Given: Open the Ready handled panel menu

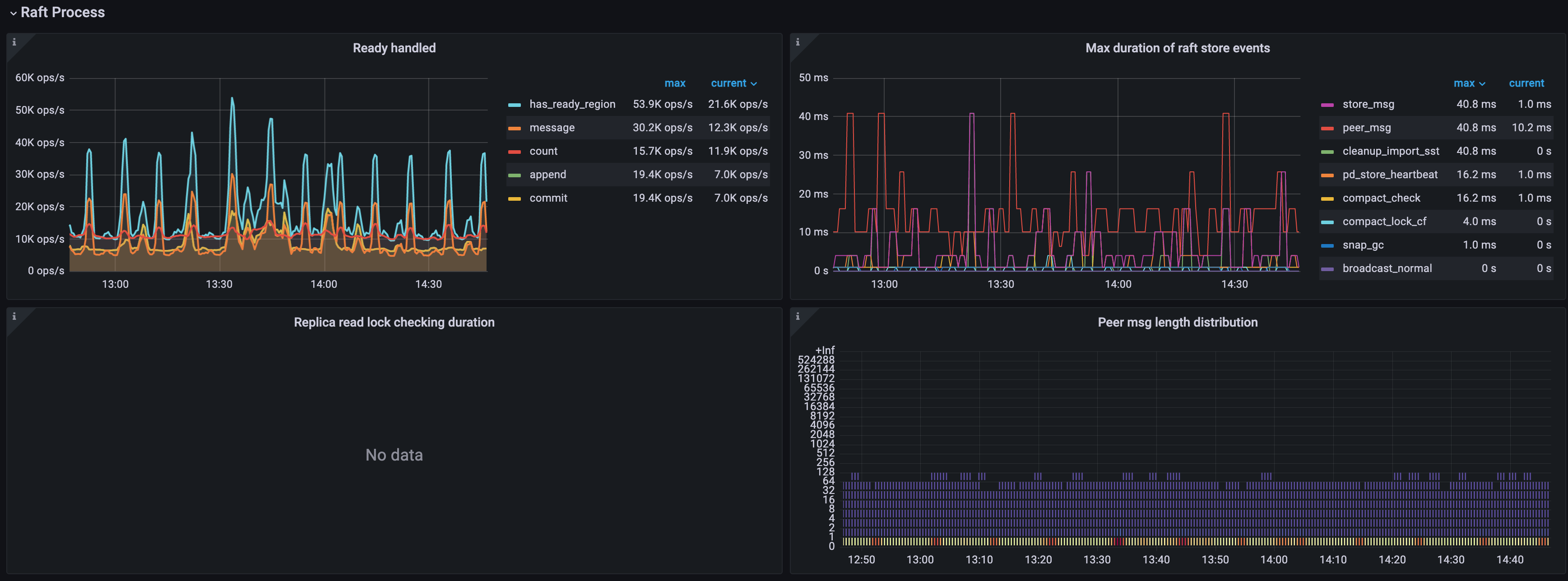Looking at the screenshot, I should (394, 48).
